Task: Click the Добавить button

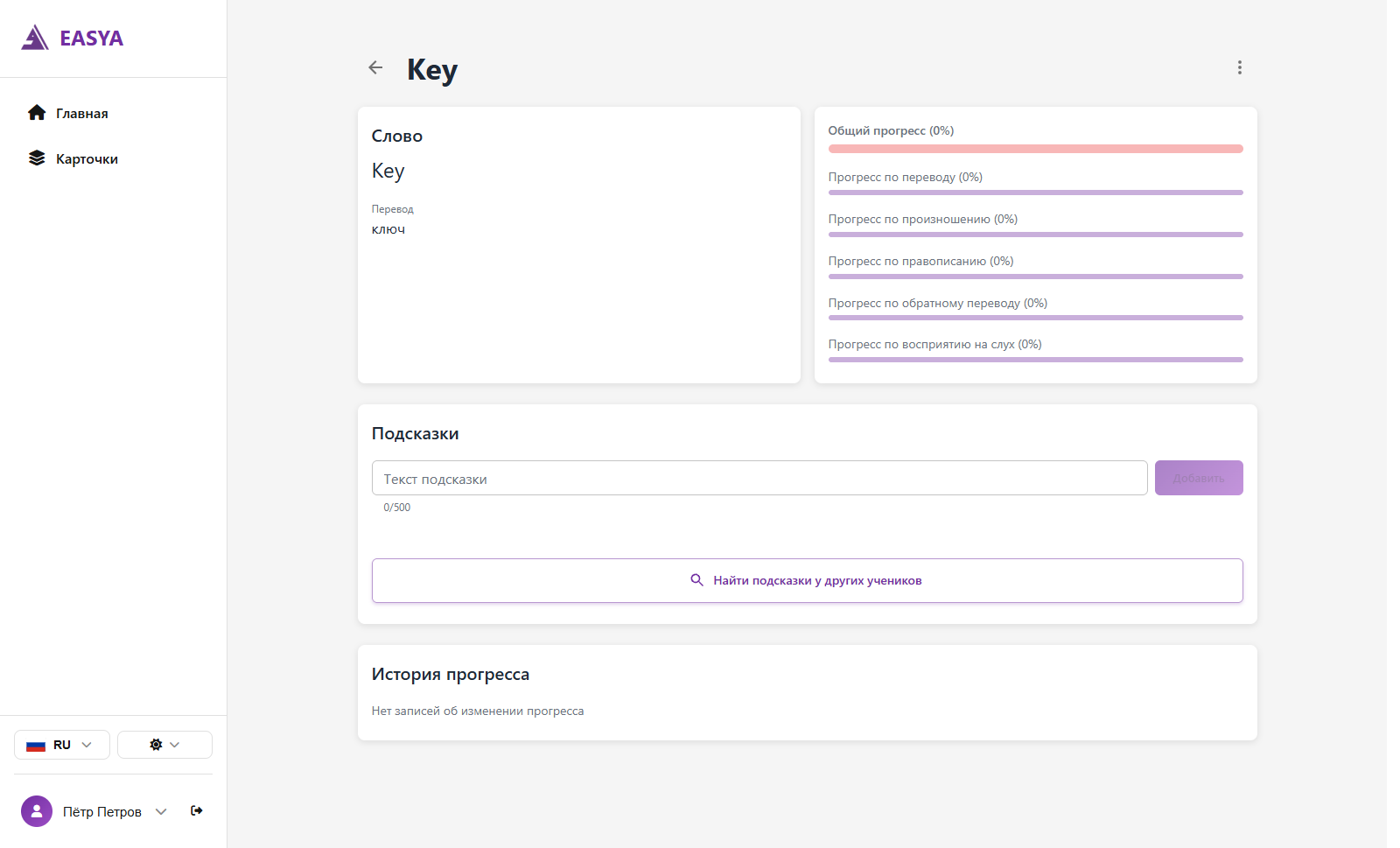Action: click(x=1199, y=478)
